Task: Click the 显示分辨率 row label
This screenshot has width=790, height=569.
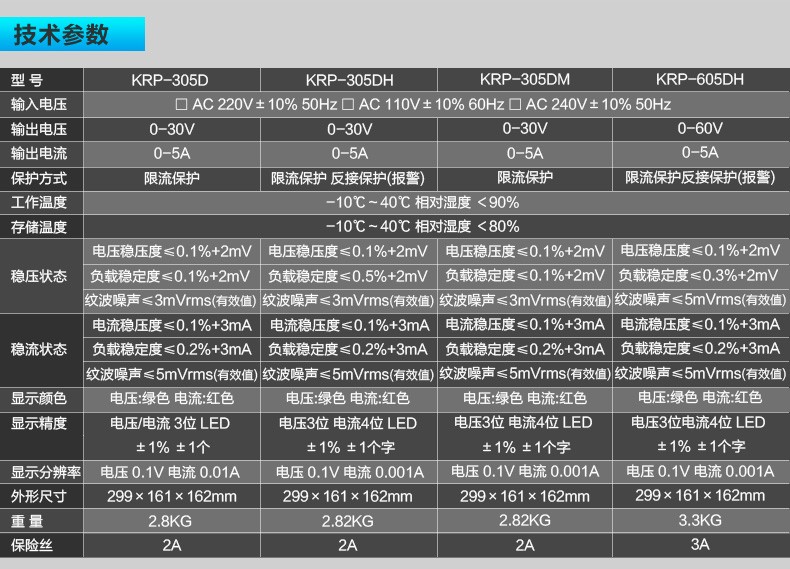Action: [46, 472]
